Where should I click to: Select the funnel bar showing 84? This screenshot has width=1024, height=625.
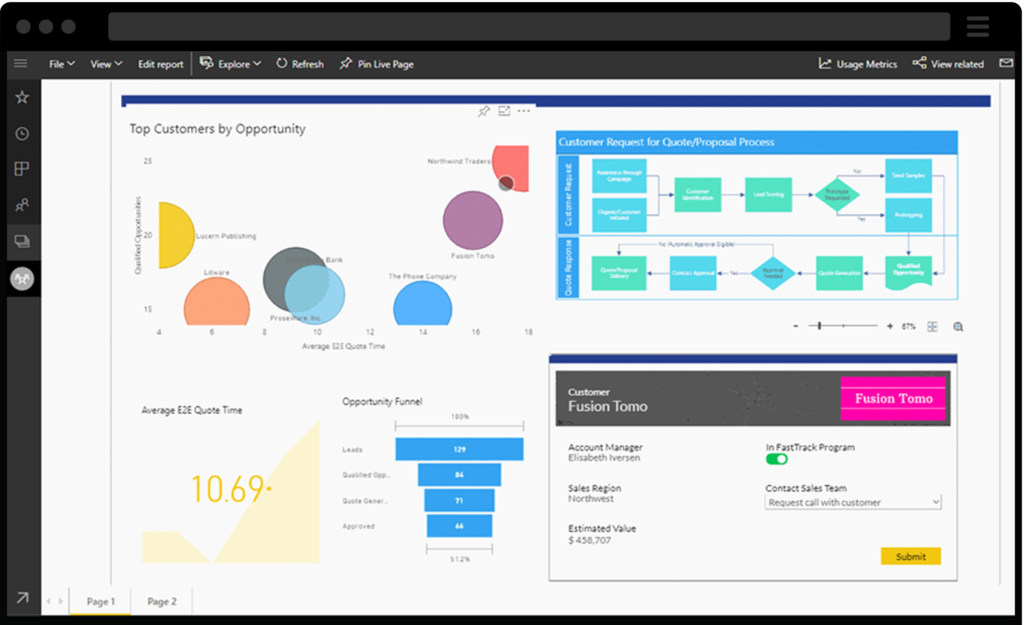point(459,475)
